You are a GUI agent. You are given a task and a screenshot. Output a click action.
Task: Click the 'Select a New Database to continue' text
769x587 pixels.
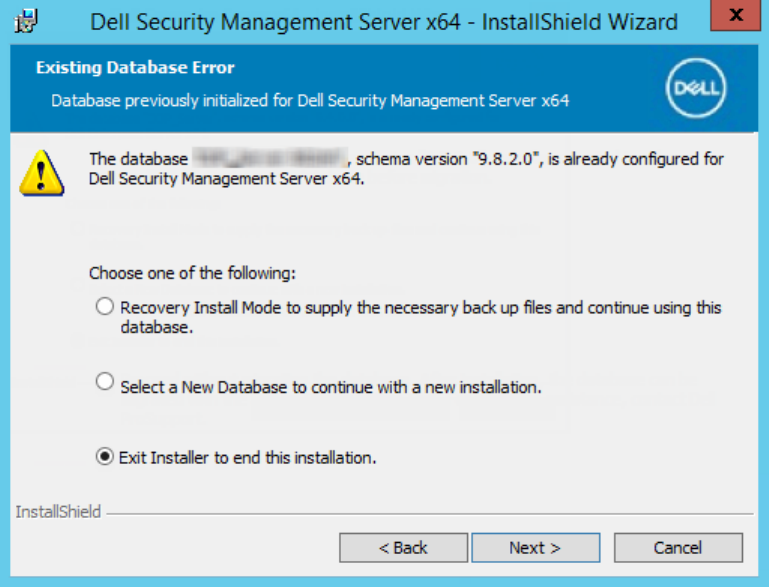[x=331, y=387]
